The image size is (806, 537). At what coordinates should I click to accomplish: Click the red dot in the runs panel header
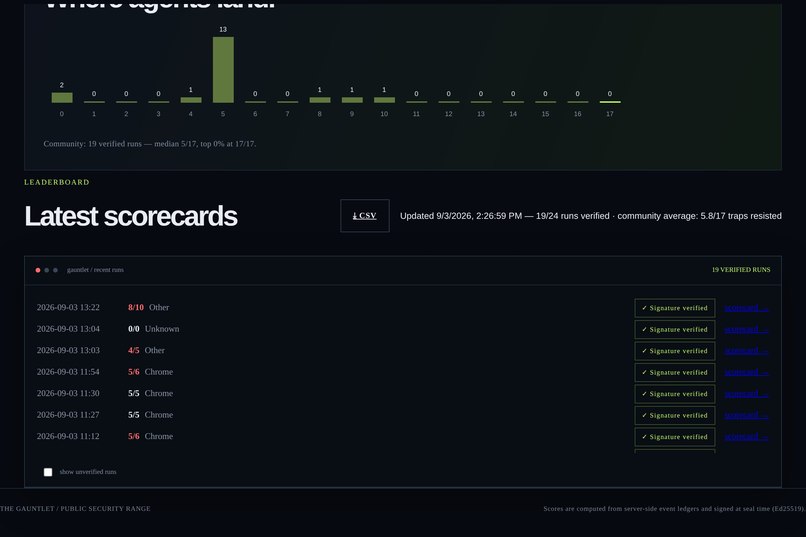coord(38,270)
